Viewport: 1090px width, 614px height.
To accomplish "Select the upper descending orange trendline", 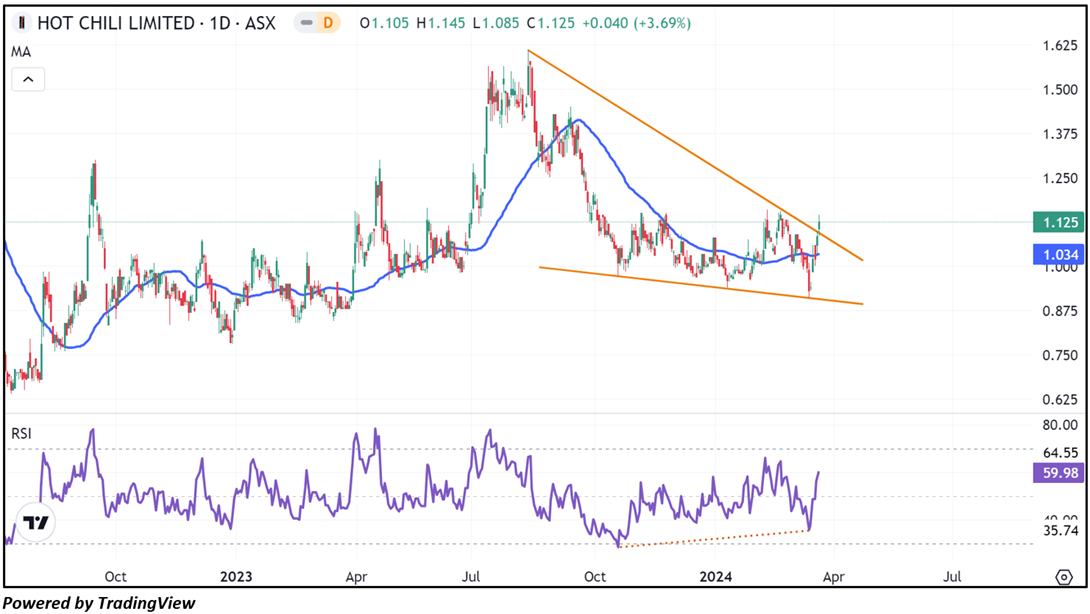I will click(x=695, y=155).
